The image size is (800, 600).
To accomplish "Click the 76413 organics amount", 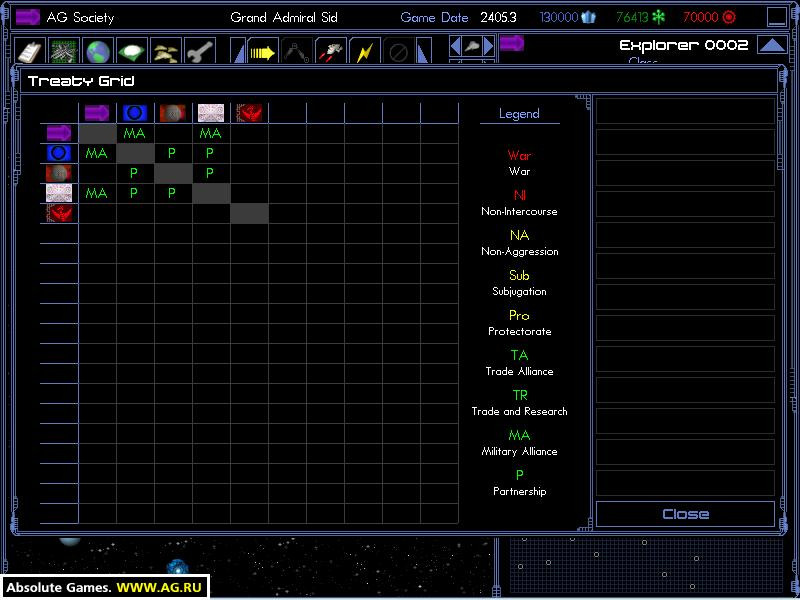I will [x=633, y=18].
